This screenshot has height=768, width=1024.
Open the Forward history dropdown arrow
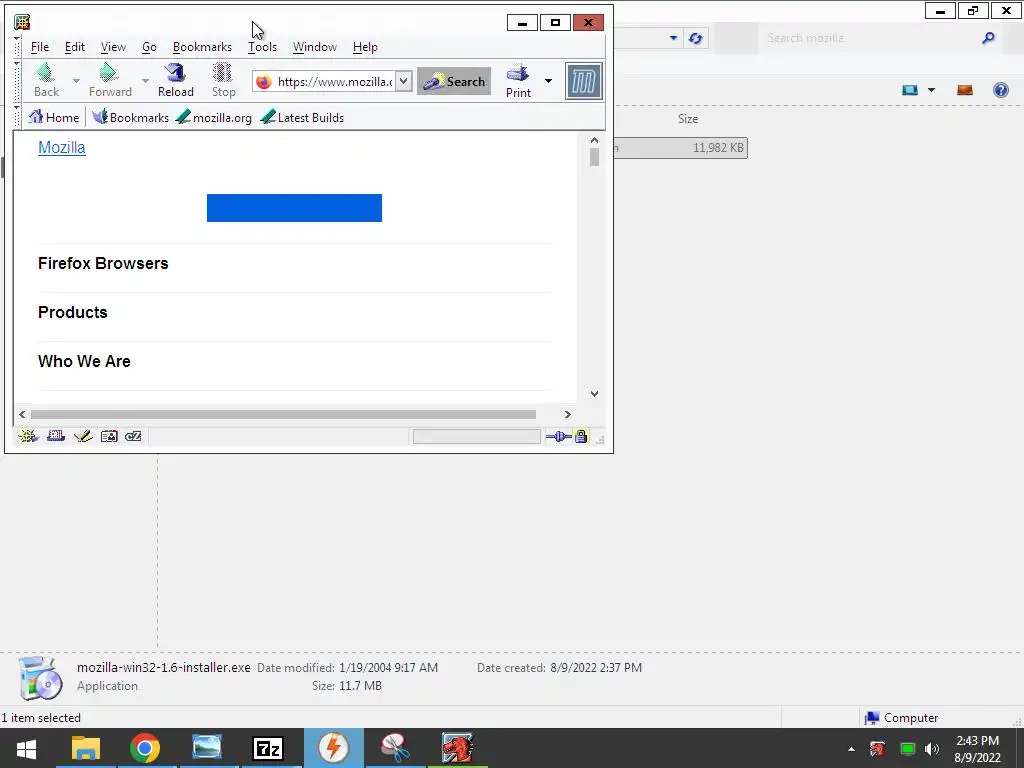point(145,81)
